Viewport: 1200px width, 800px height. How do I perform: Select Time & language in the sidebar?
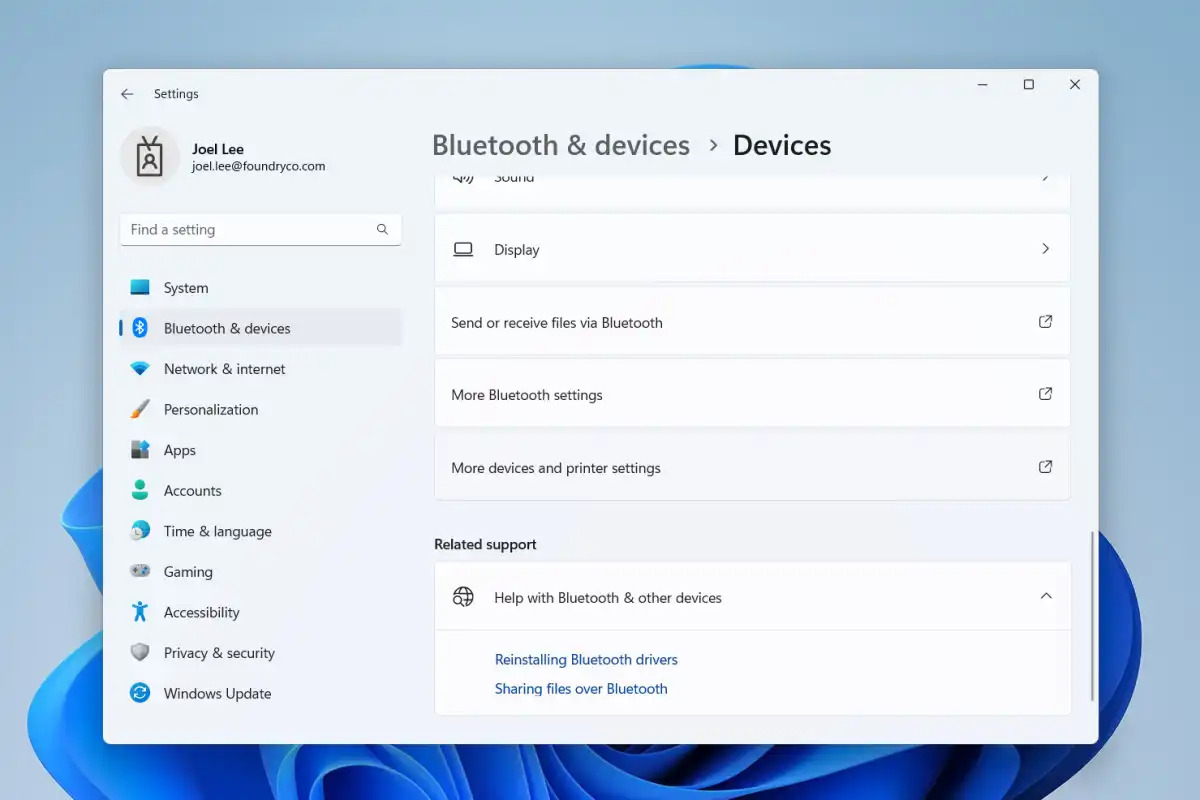(217, 531)
